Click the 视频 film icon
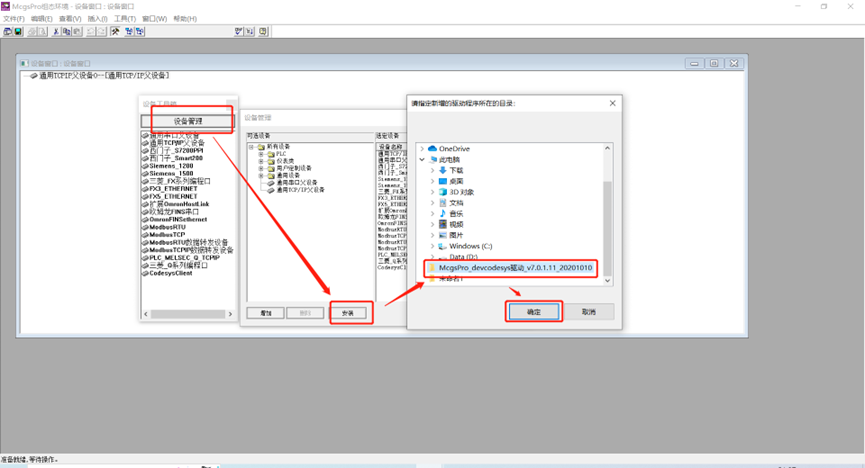Screen dimensions: 865x468 point(442,224)
